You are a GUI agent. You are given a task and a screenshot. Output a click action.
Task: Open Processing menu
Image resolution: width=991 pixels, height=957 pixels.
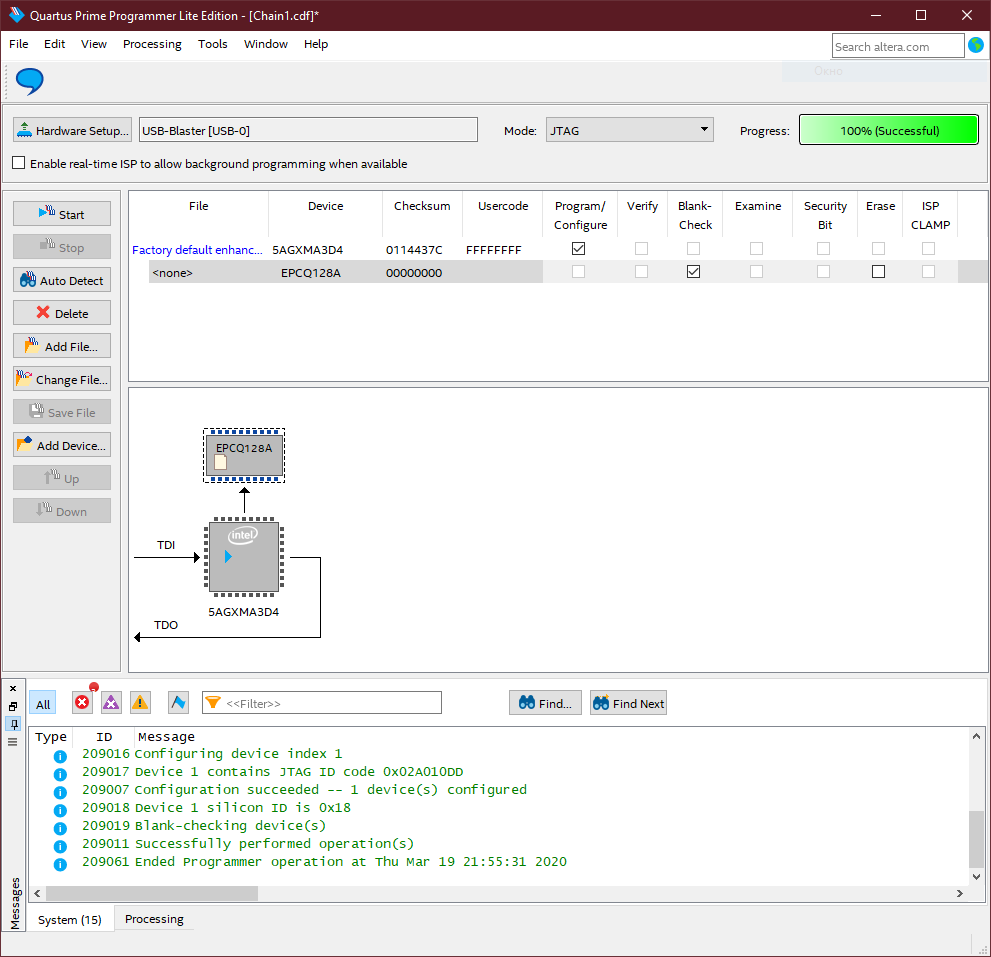(152, 44)
